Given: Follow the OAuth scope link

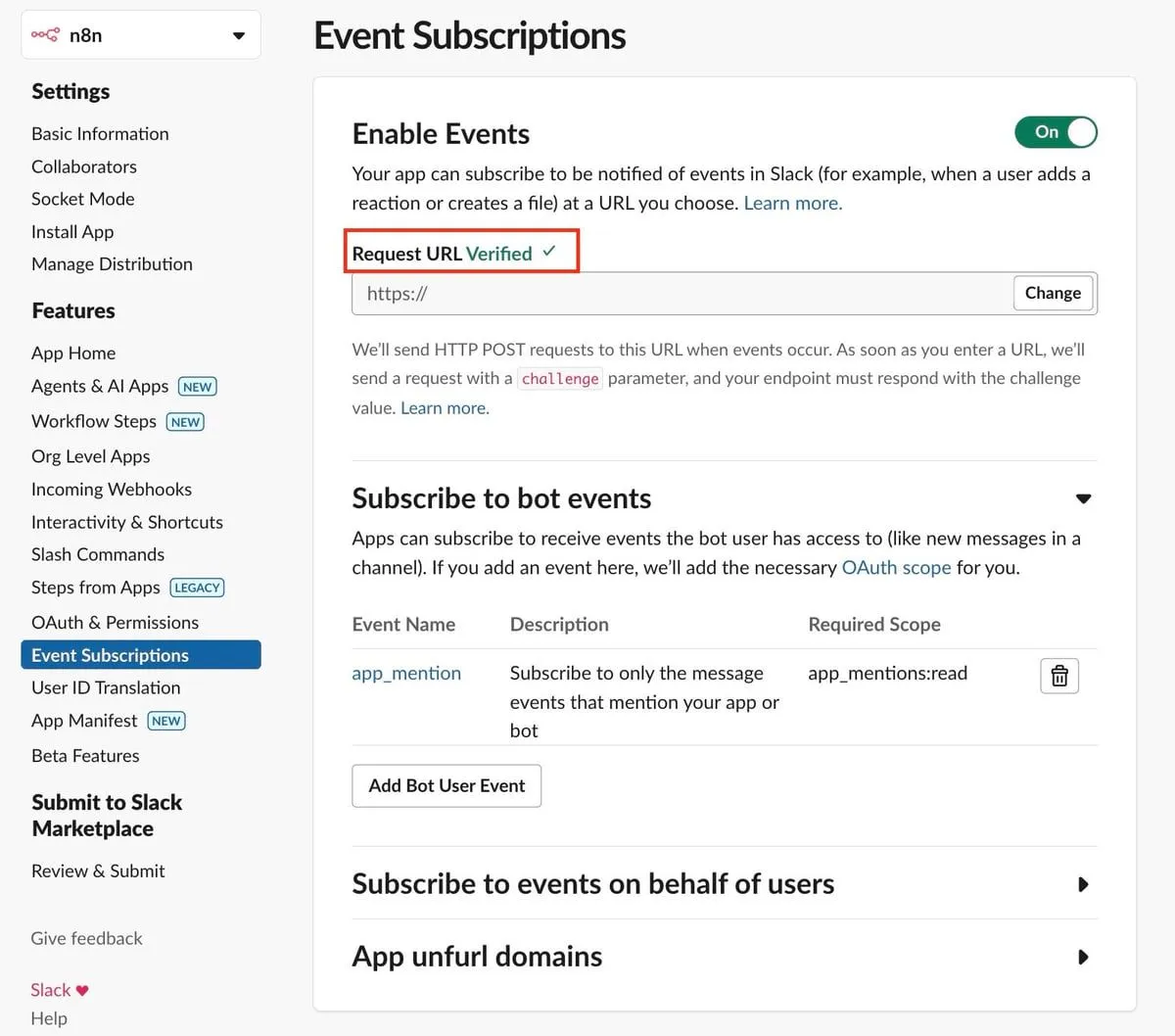Looking at the screenshot, I should (x=896, y=568).
